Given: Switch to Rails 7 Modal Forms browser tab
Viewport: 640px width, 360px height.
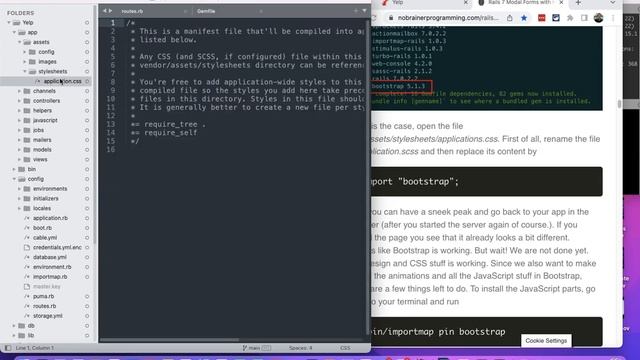Looking at the screenshot, I should point(520,3).
